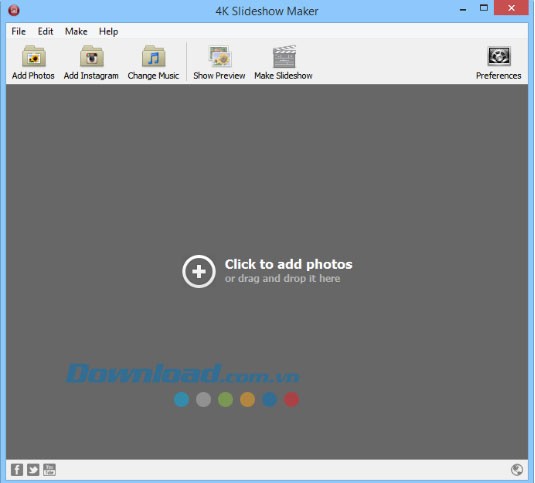535x483 pixels.
Task: Open the Twitter bird icon in the status bar
Action: tap(33, 470)
